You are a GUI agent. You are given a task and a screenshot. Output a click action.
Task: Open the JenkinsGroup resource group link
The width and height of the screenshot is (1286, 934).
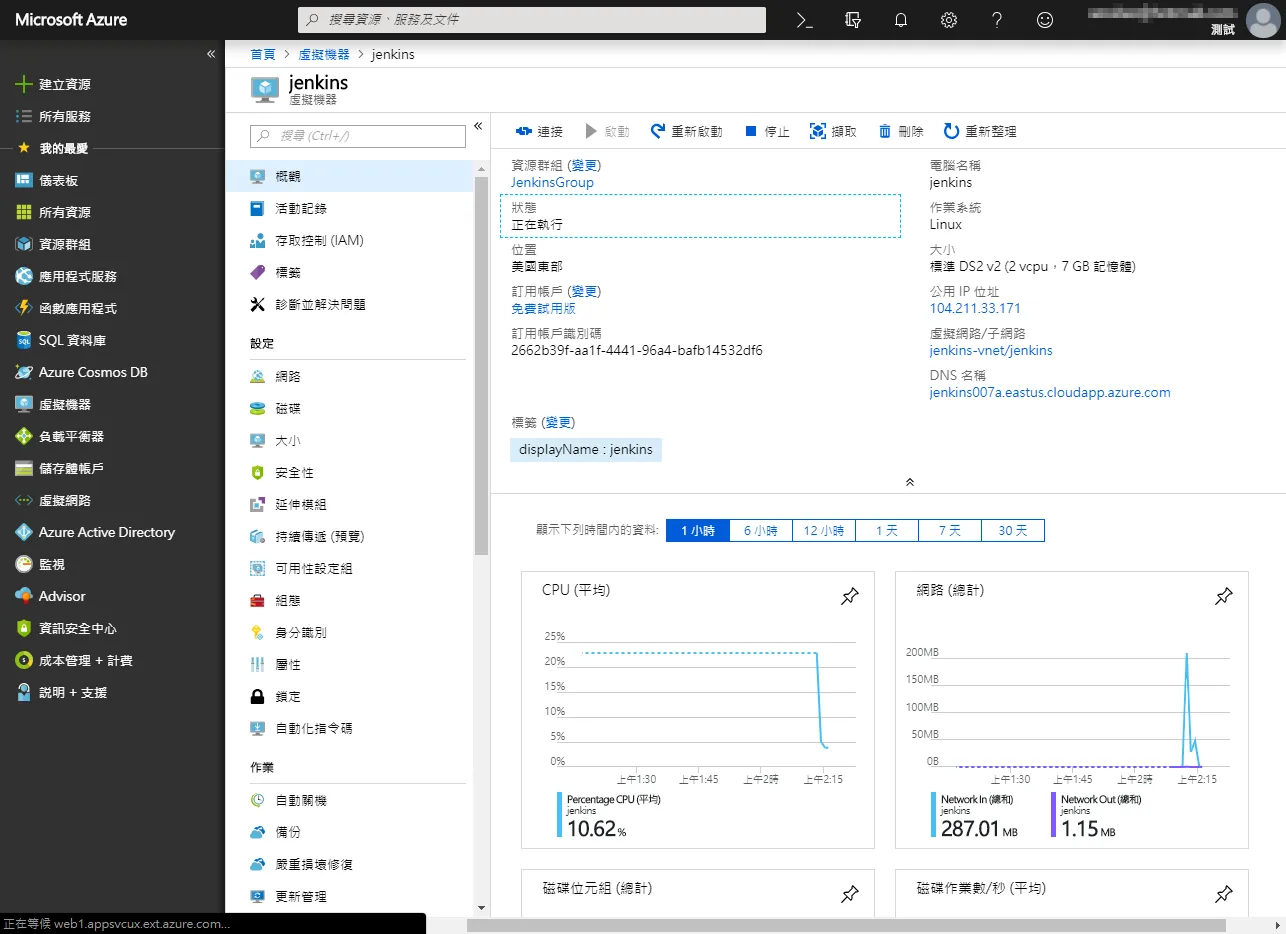click(x=552, y=183)
